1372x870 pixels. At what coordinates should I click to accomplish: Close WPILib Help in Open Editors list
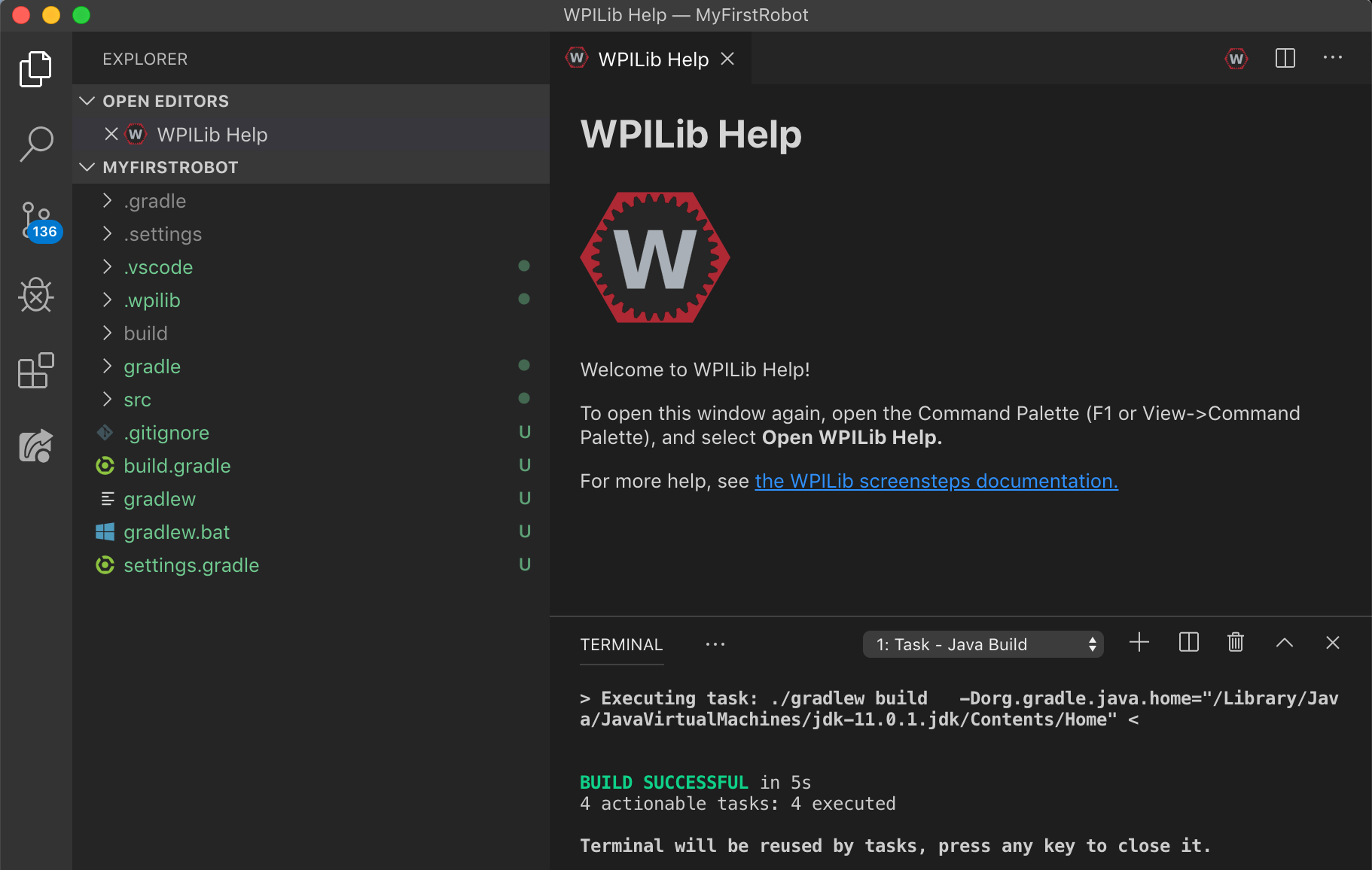pyautogui.click(x=111, y=134)
